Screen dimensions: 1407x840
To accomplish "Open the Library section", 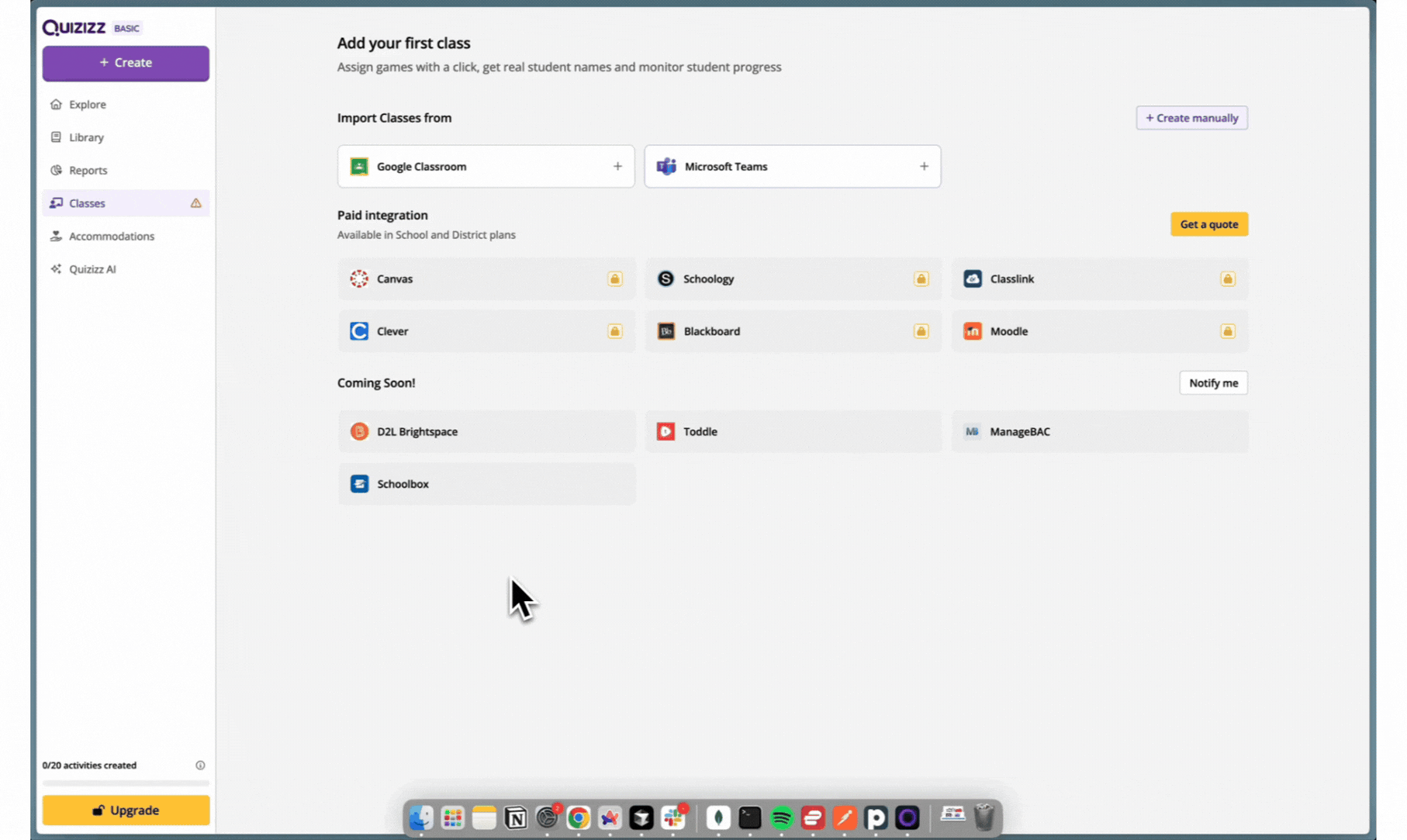I will coord(126,137).
